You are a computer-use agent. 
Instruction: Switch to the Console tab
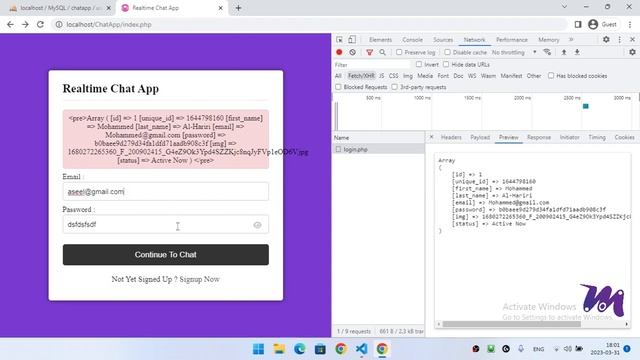coord(412,40)
